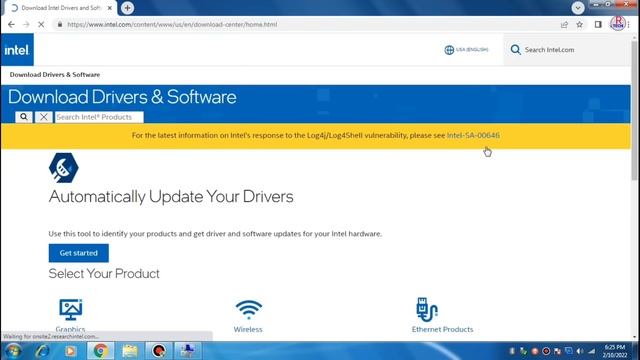Select the Wireless product icon
The width and height of the screenshot is (640, 360).
(249, 310)
